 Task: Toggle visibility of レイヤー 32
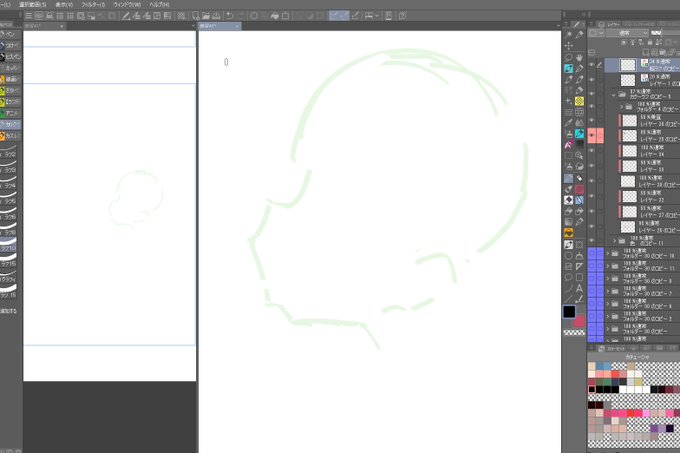pos(592,196)
